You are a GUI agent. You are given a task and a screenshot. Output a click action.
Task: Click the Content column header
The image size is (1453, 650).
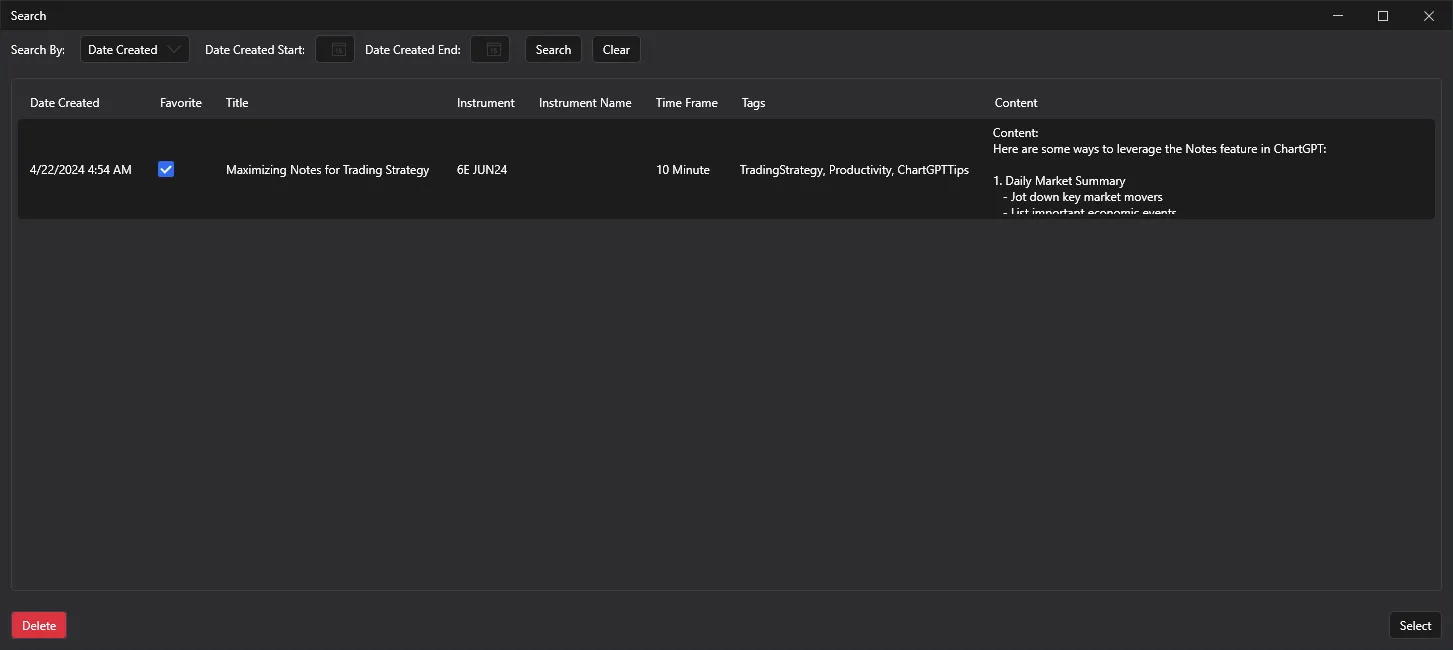pos(1016,102)
